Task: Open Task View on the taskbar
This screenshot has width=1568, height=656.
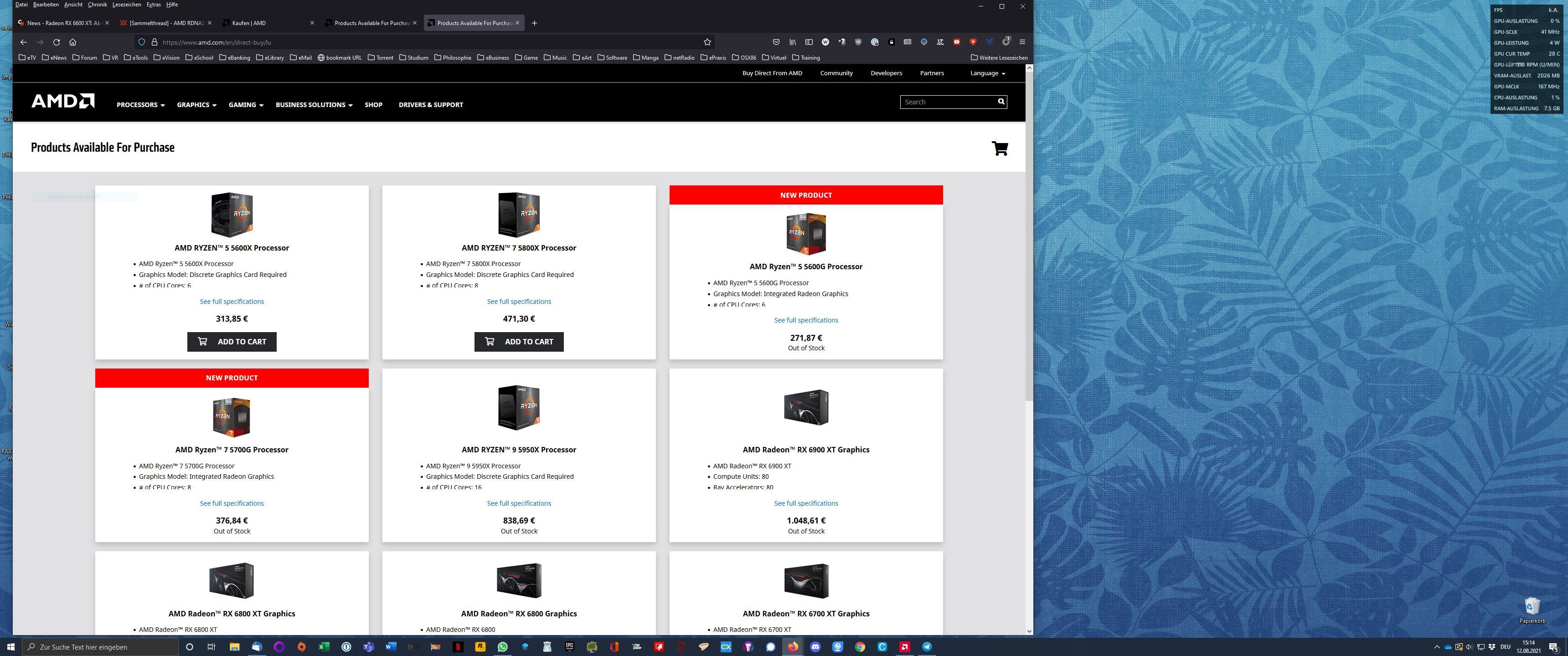Action: coord(211,647)
